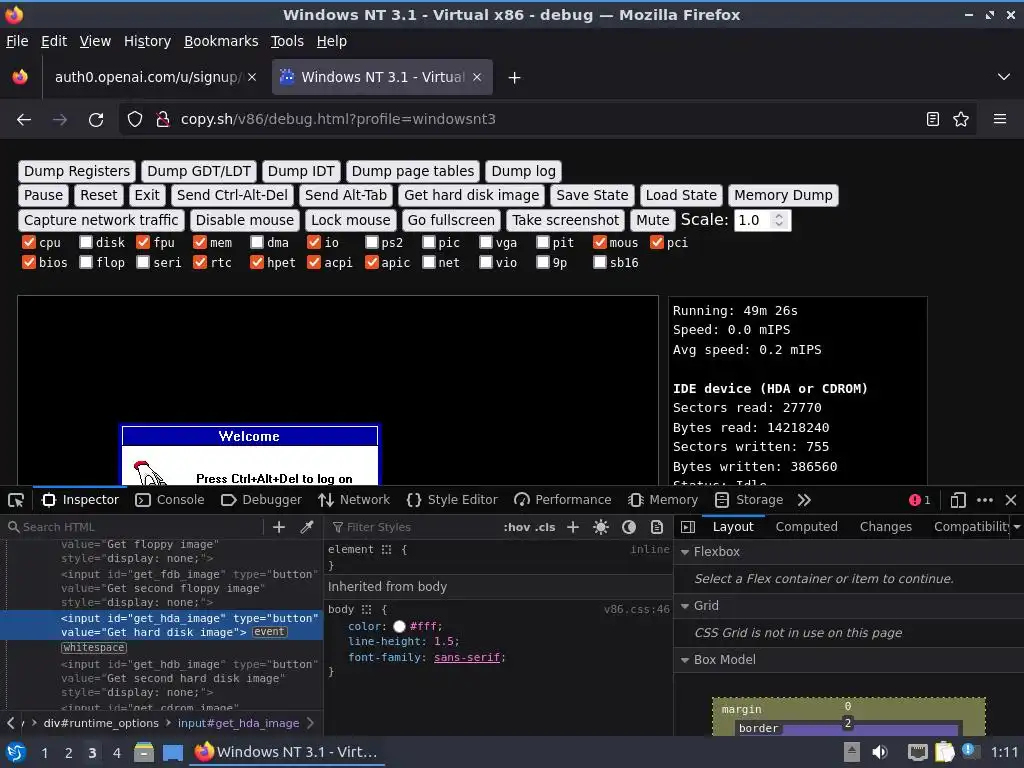
Task: Click the tracking protection shield icon
Action: [135, 120]
